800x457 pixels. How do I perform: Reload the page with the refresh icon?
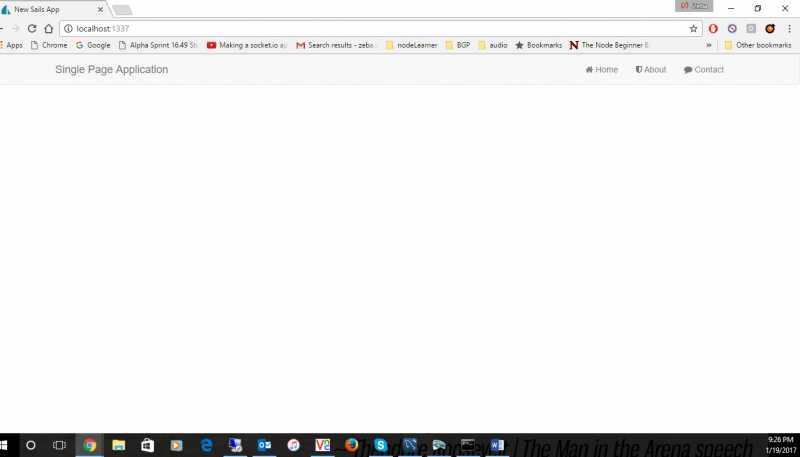click(x=32, y=29)
